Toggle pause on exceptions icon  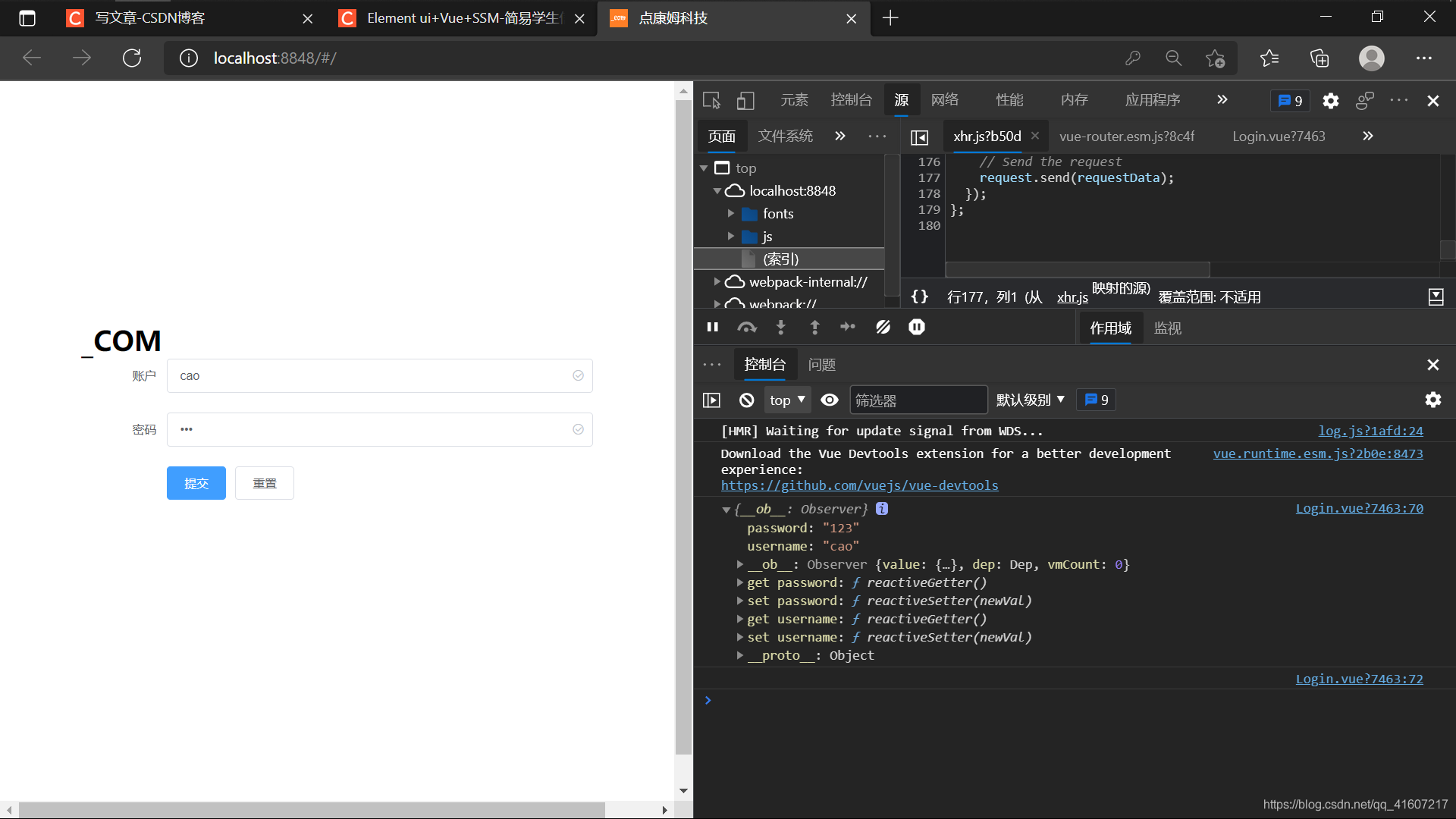(x=917, y=327)
